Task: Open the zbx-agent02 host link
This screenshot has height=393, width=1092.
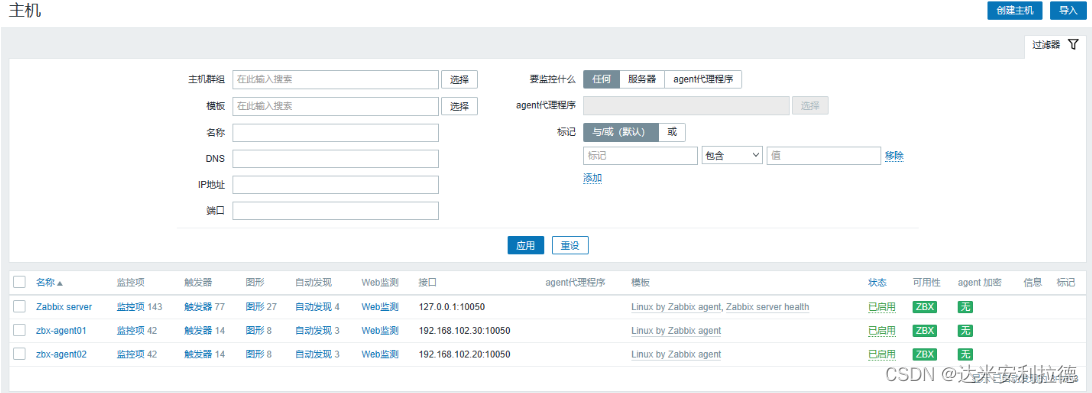Action: (x=61, y=354)
